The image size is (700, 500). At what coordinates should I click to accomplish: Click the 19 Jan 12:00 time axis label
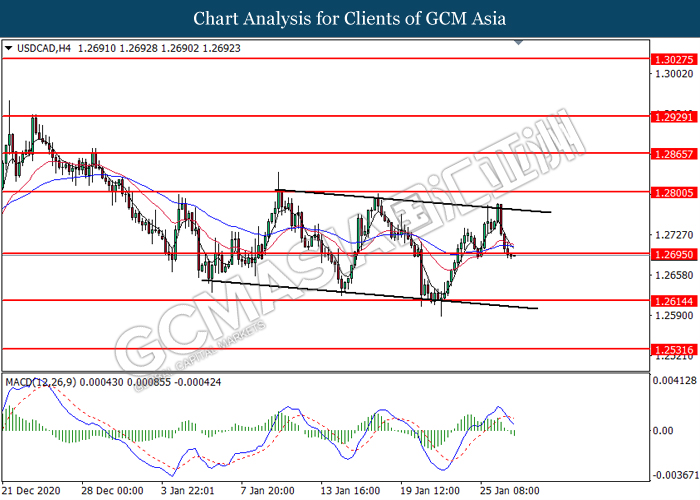[x=430, y=491]
